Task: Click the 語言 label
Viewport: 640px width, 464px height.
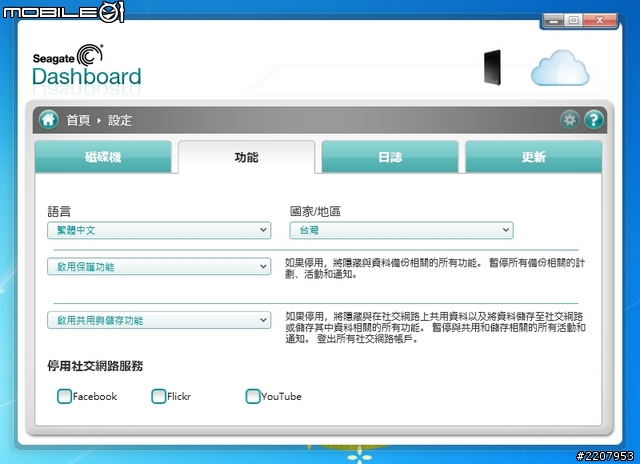Action: (59, 211)
